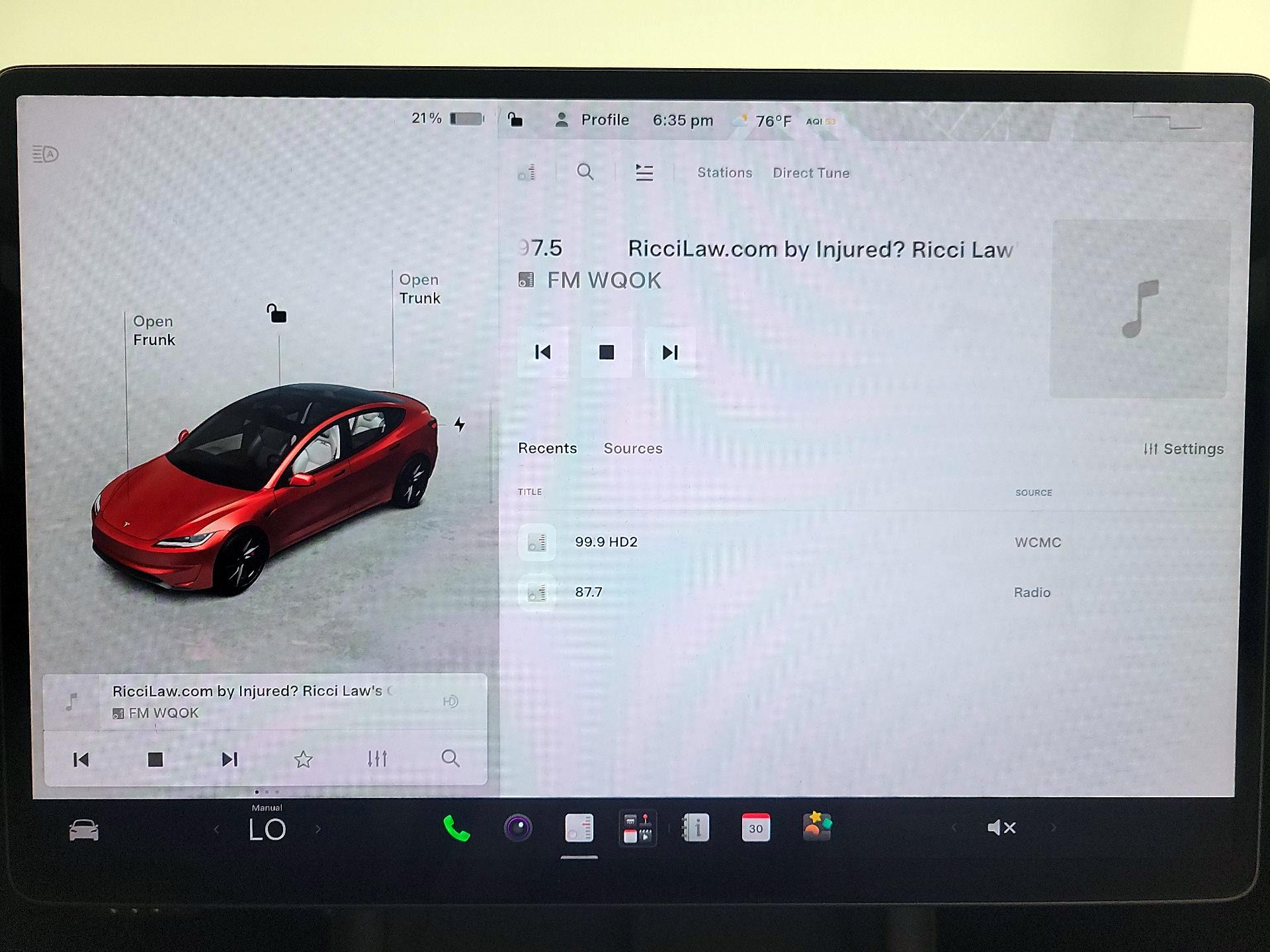Next track in the mini player
1270x952 pixels.
230,760
